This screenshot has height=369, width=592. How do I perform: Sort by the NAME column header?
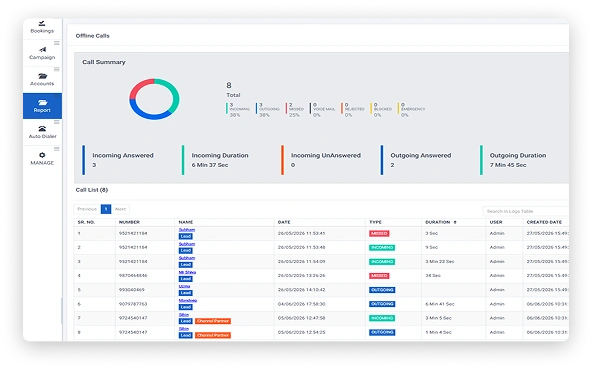pos(186,222)
